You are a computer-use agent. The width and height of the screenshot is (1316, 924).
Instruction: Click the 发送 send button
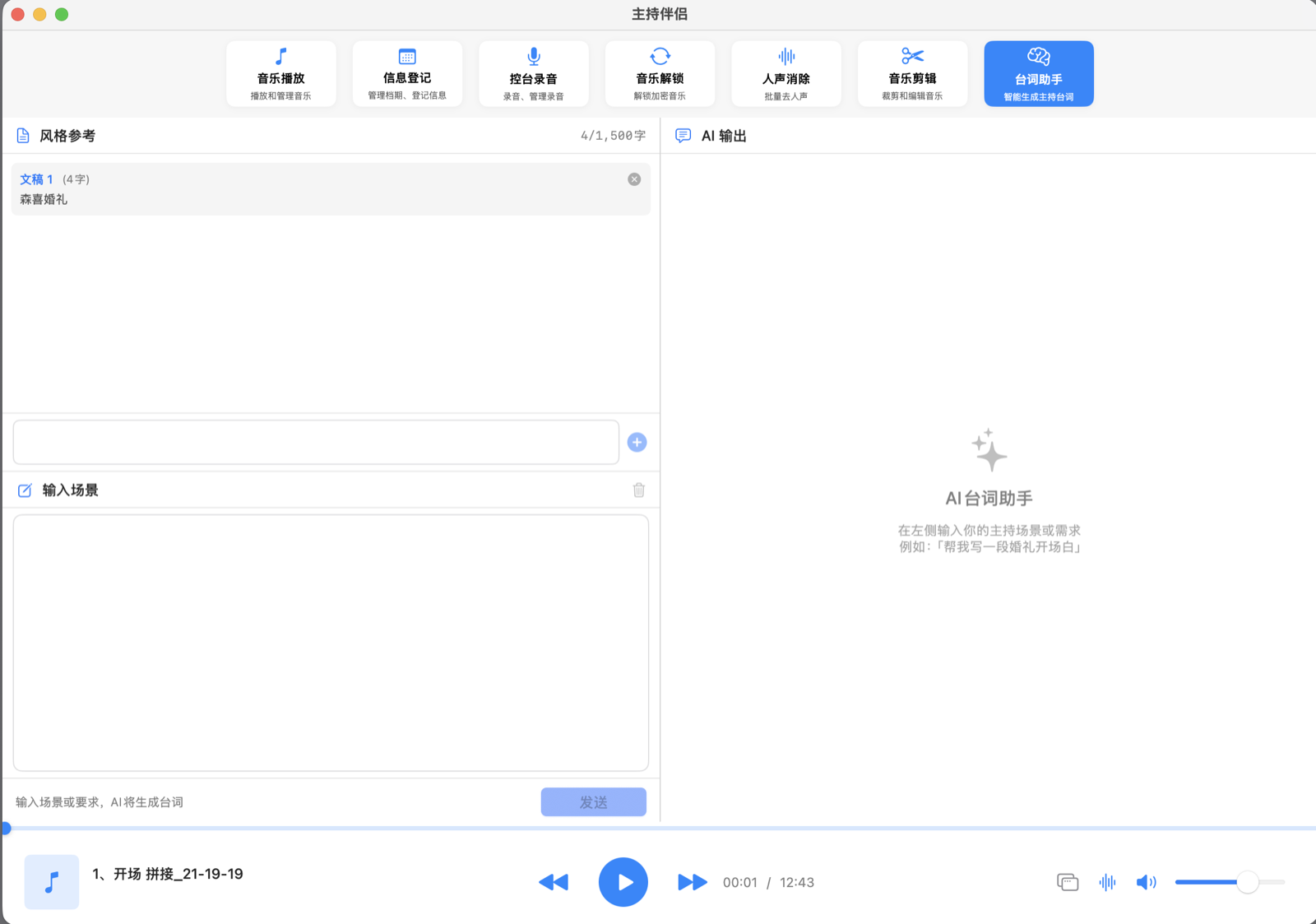(593, 802)
